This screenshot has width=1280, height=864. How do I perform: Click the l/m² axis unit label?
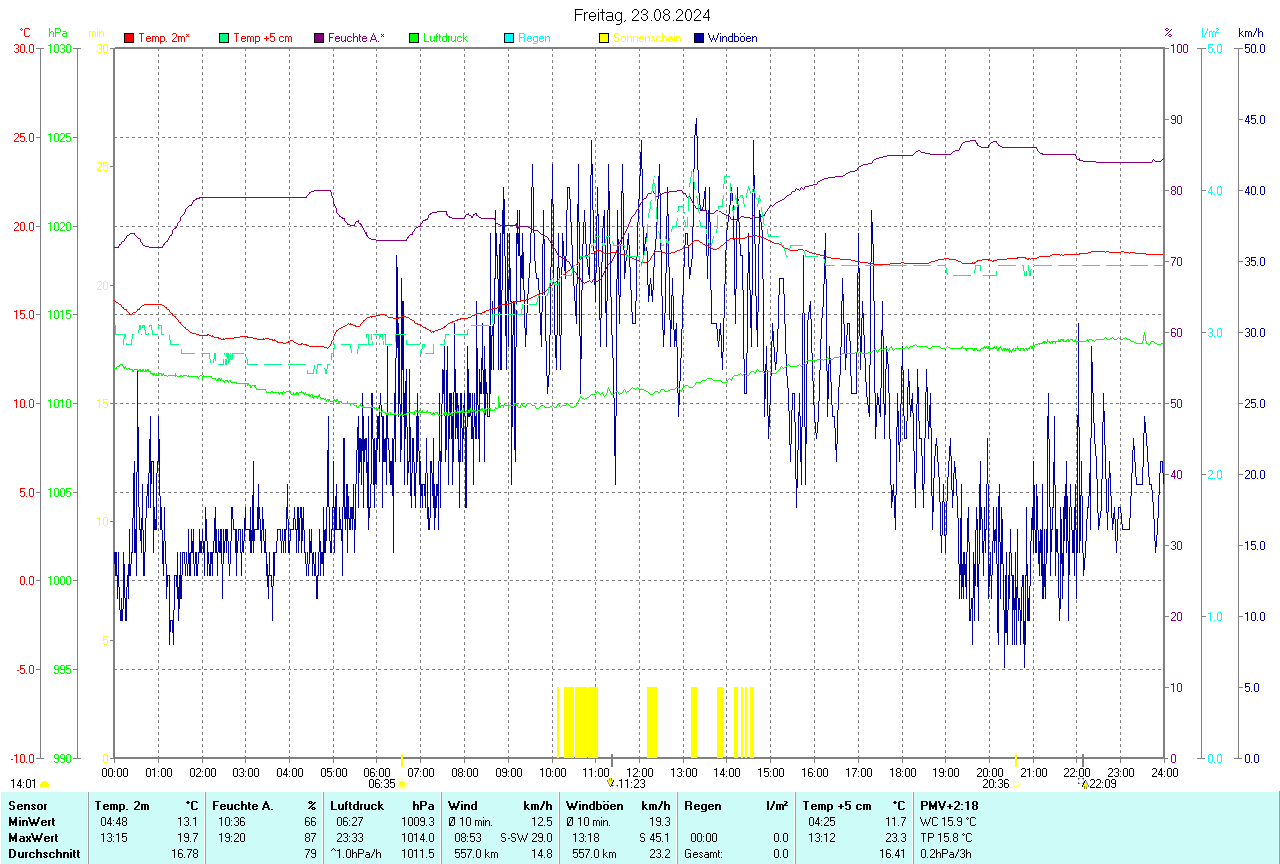(1211, 33)
